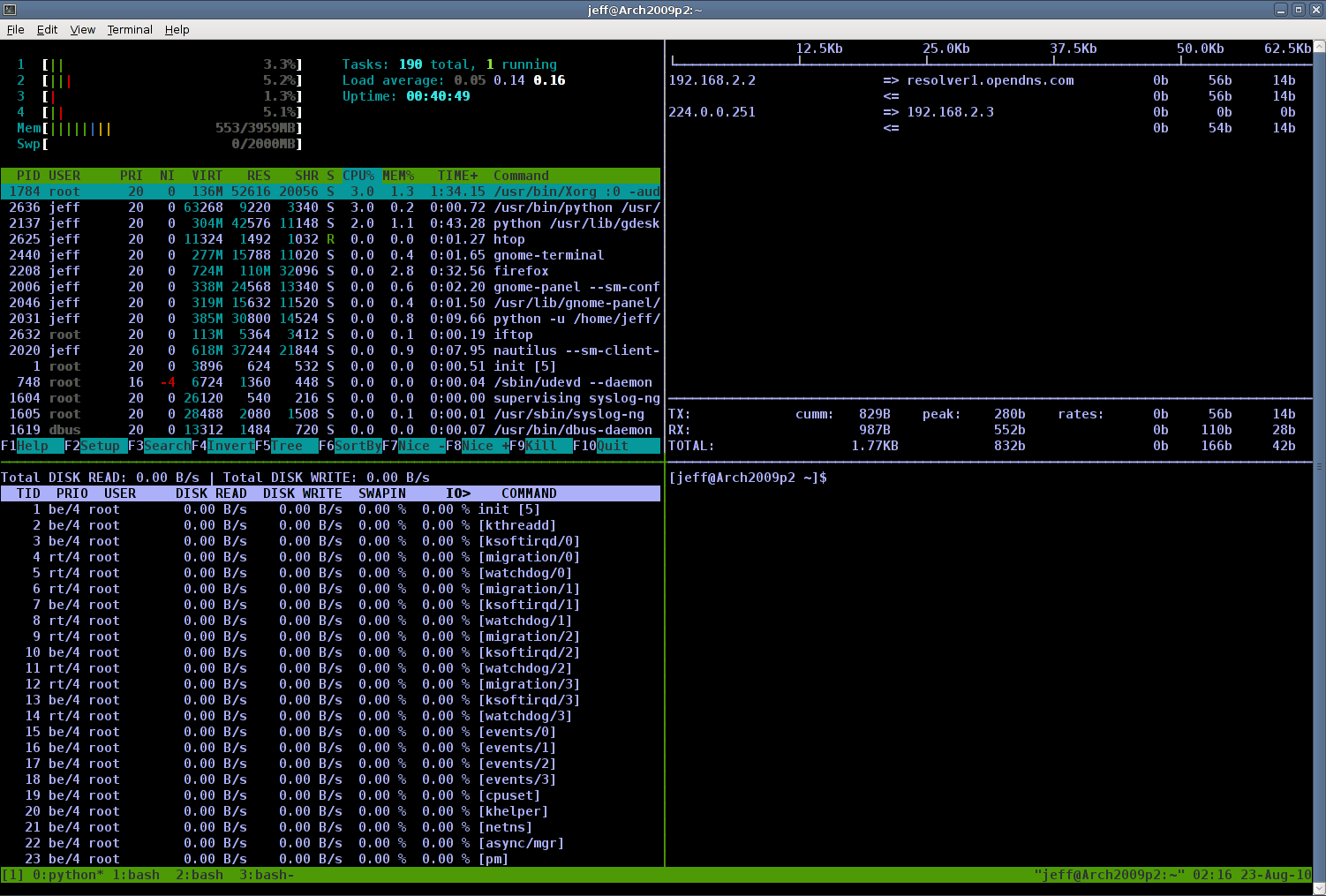Image resolution: width=1326 pixels, height=896 pixels.
Task: Click F2 Setup in htop footer
Action: tap(96, 446)
